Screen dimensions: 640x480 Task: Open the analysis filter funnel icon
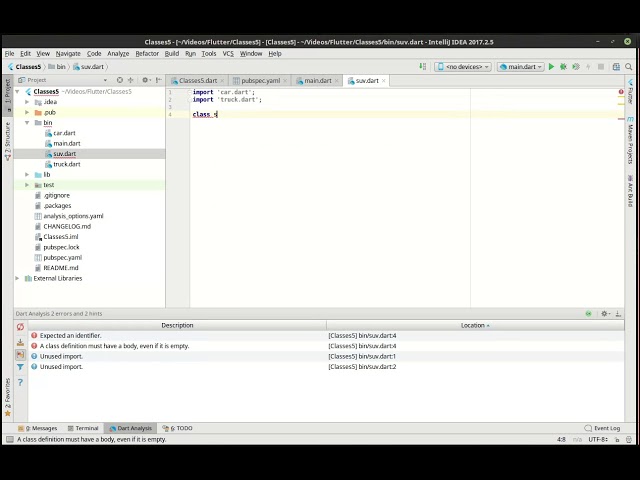[x=20, y=367]
